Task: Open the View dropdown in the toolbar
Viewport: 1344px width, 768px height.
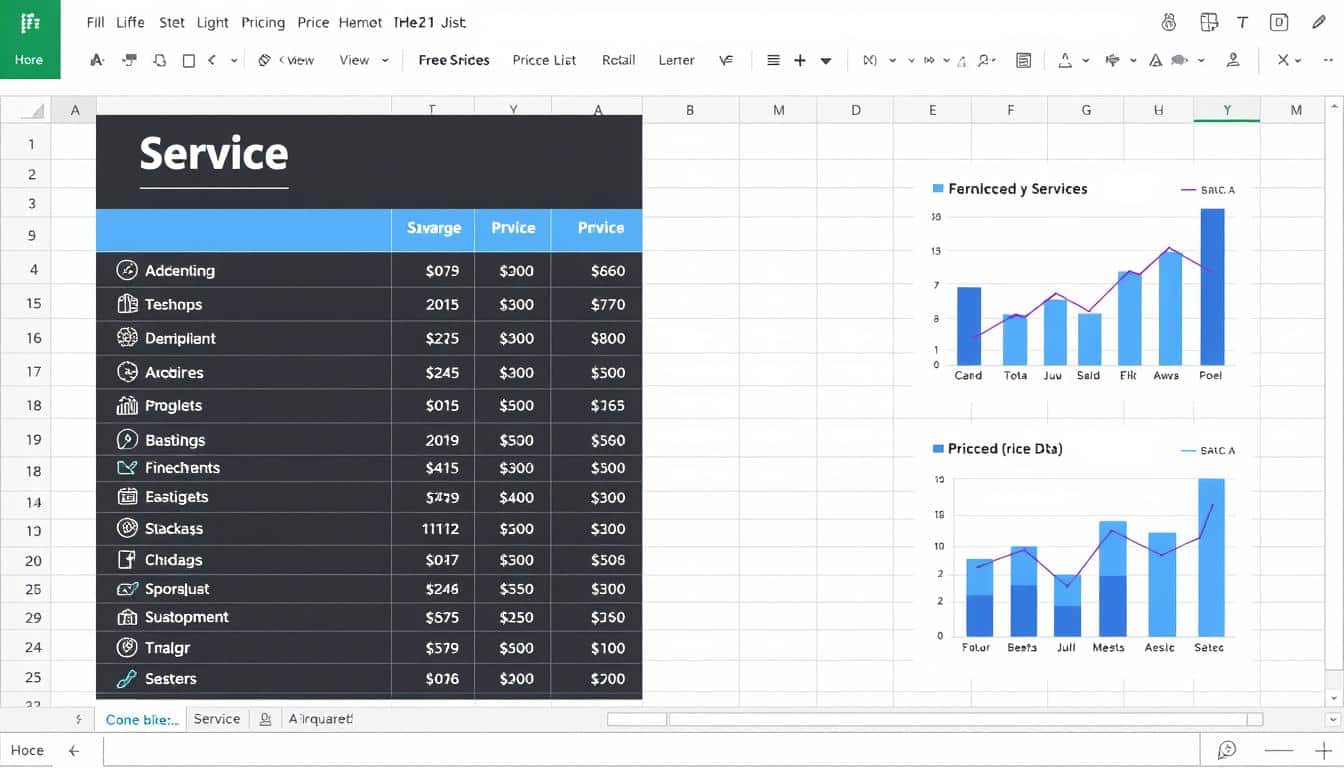Action: [x=364, y=60]
